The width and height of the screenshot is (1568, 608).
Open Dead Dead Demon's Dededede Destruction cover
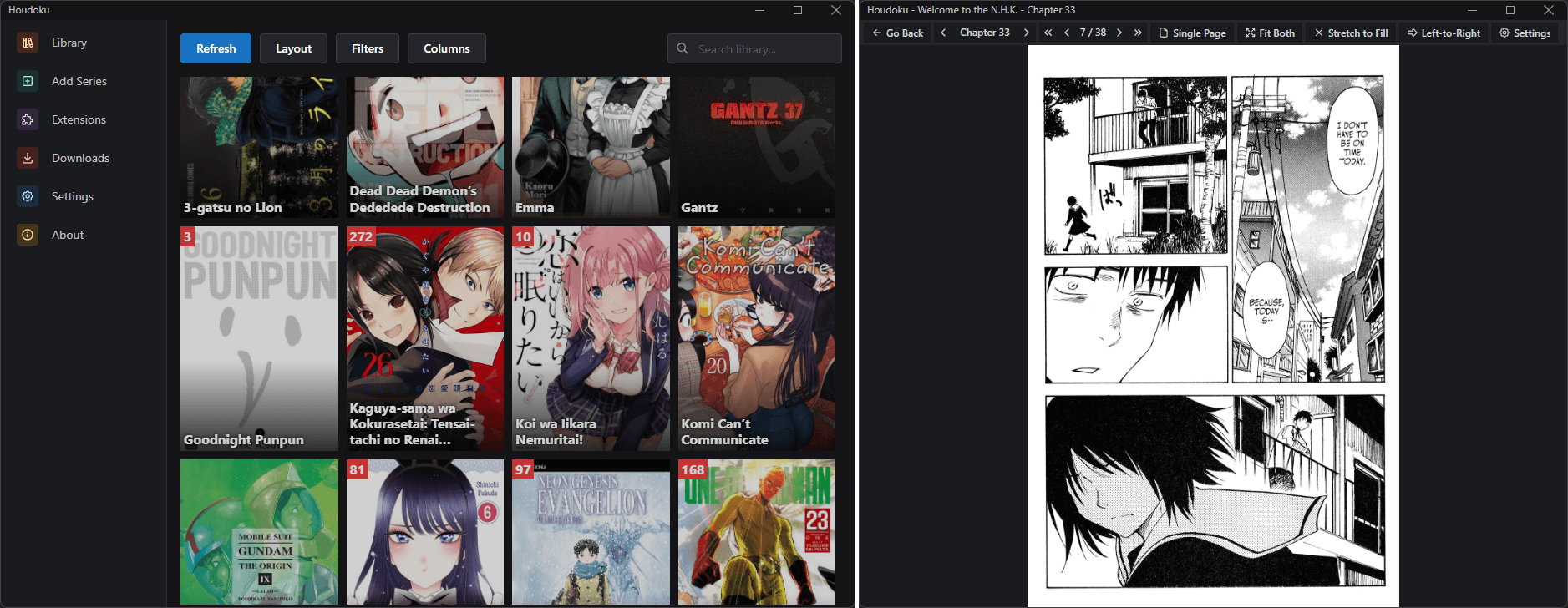[425, 147]
